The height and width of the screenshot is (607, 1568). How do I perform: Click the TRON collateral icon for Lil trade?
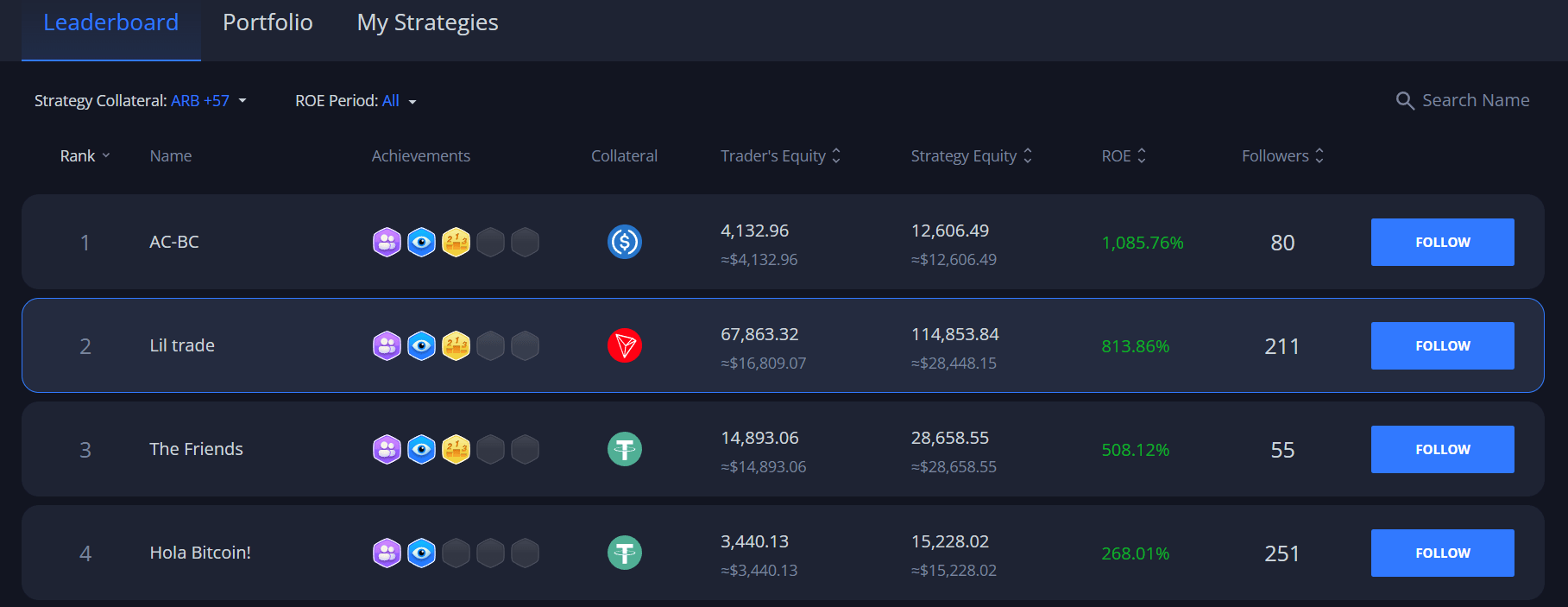point(624,345)
